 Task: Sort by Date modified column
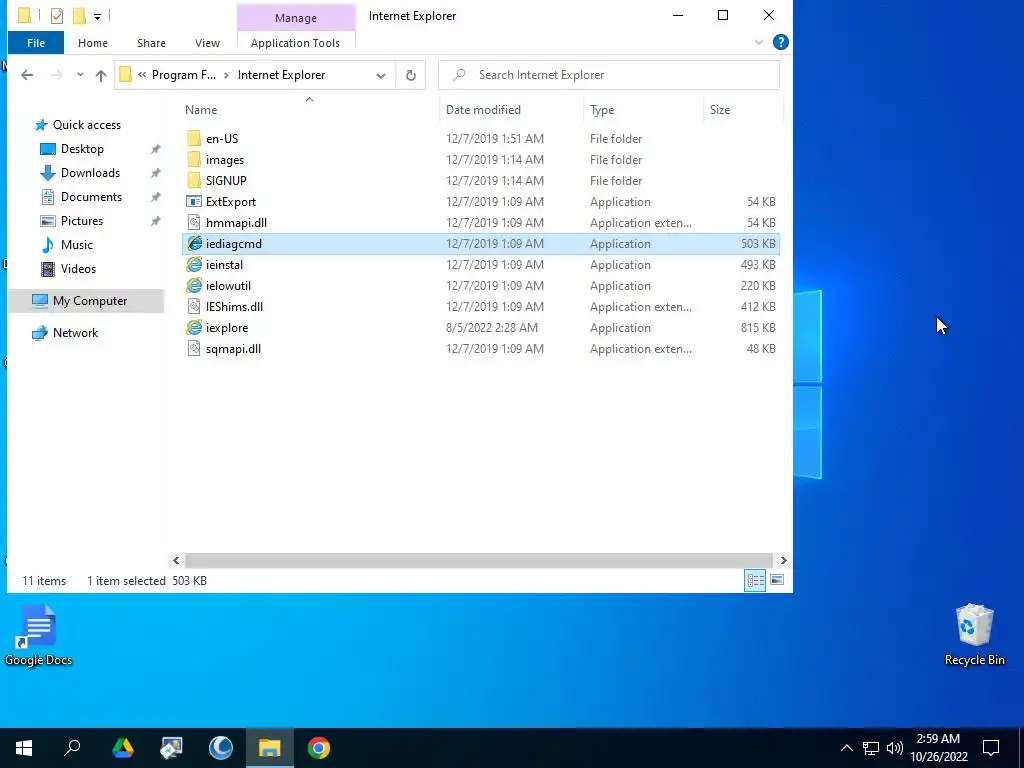[x=511, y=110]
